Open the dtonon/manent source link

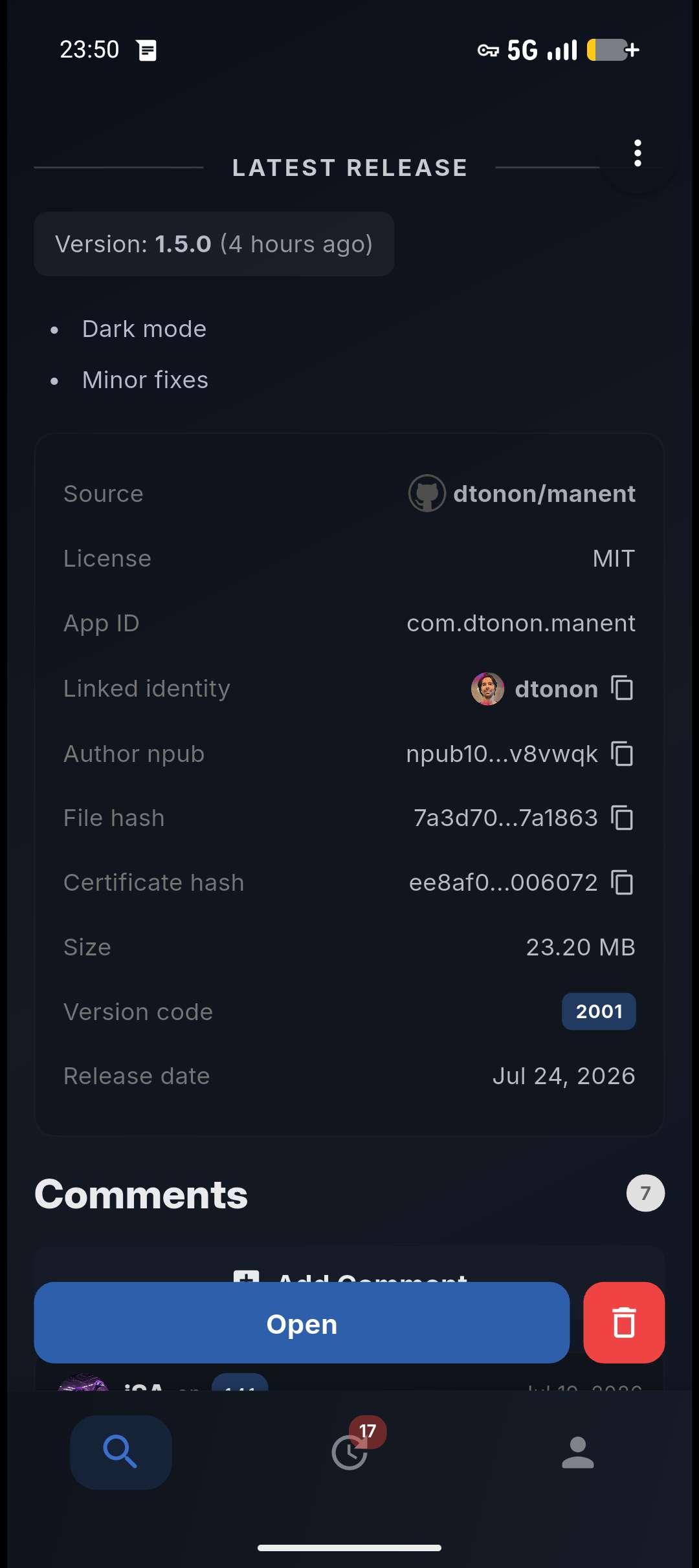pyautogui.click(x=544, y=494)
